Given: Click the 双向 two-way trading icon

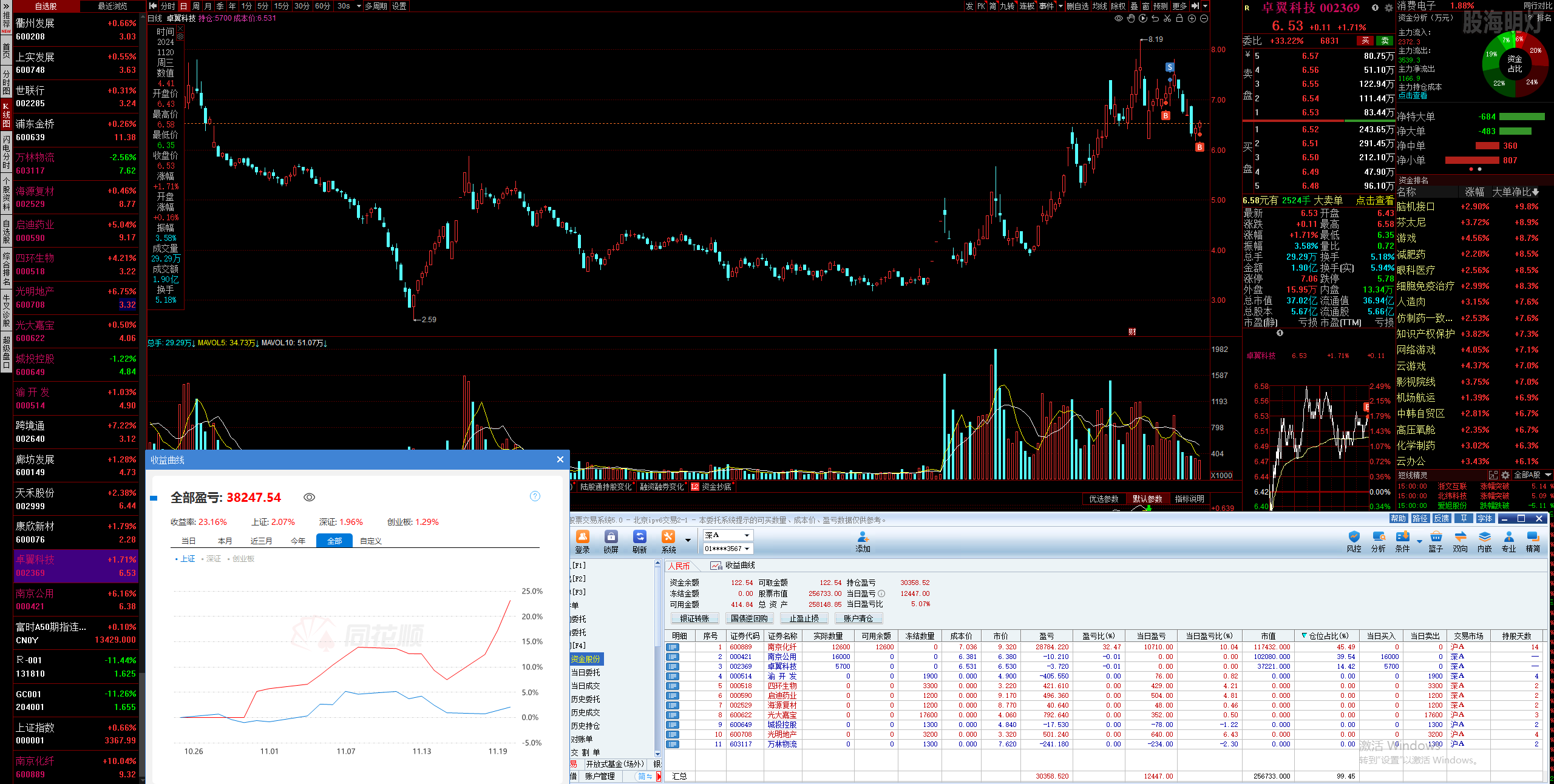Looking at the screenshot, I should click(1460, 541).
